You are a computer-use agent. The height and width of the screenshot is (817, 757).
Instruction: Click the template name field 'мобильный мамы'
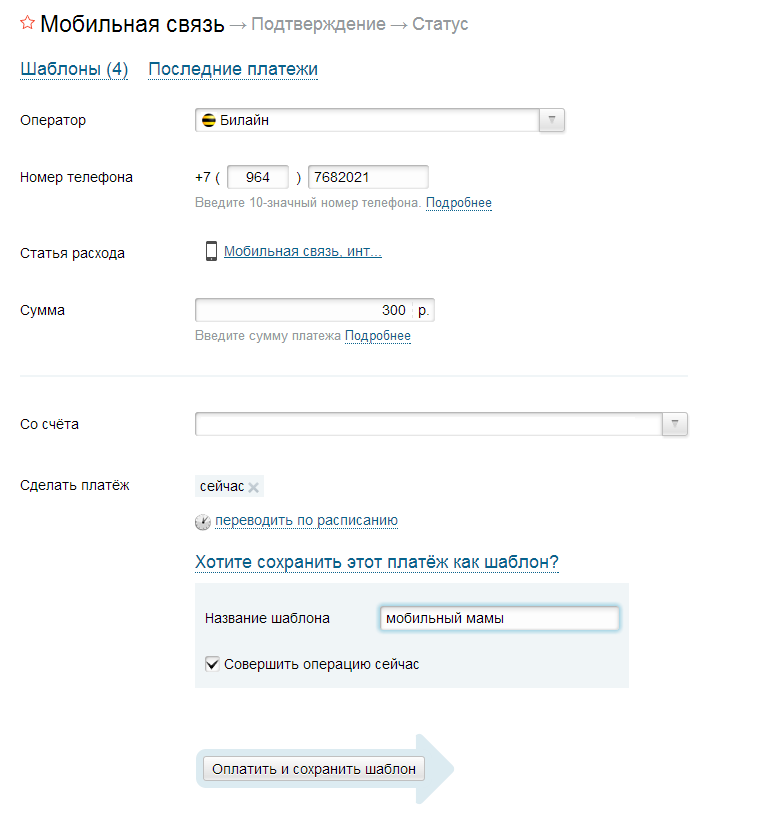(500, 618)
